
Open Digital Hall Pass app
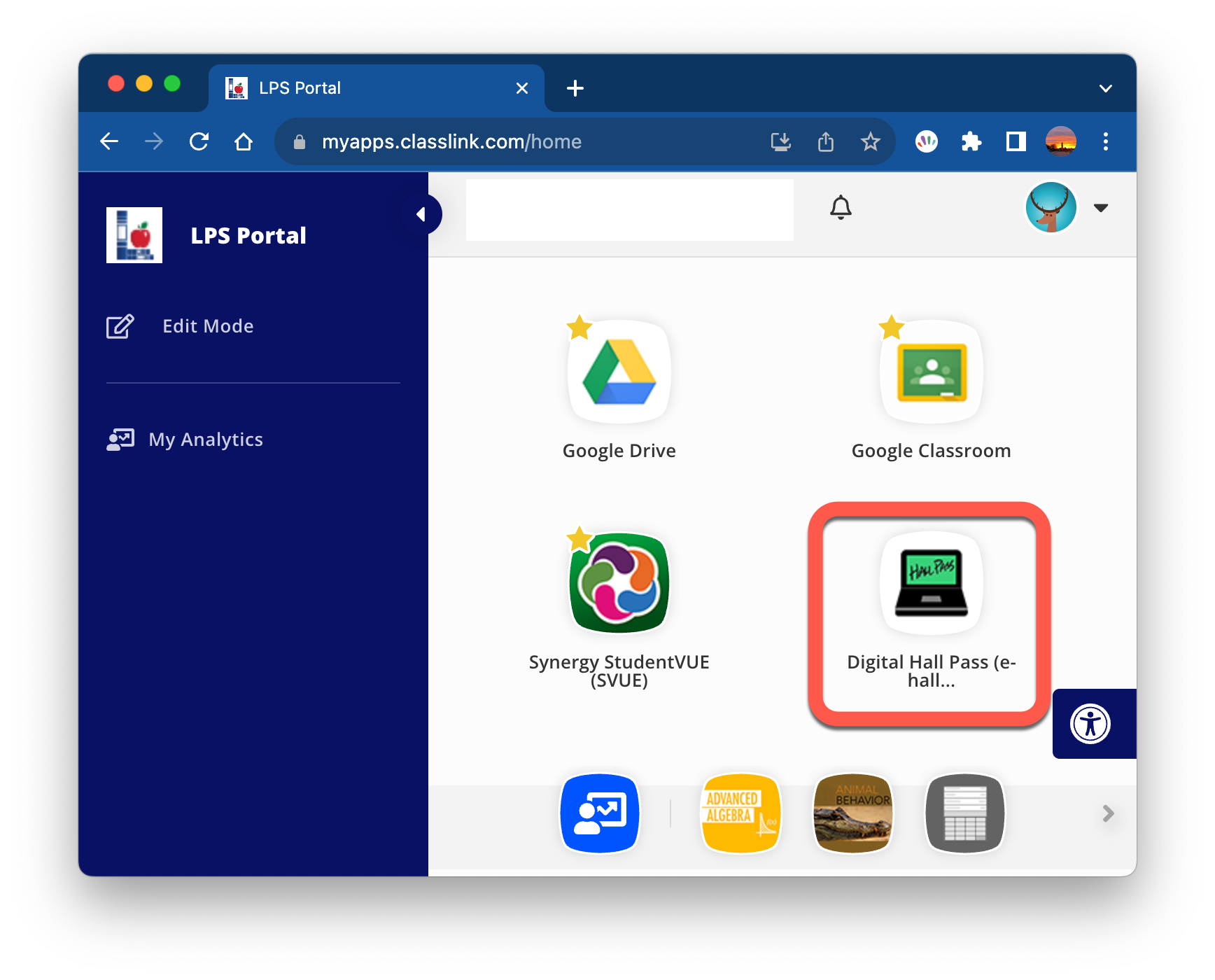(931, 582)
